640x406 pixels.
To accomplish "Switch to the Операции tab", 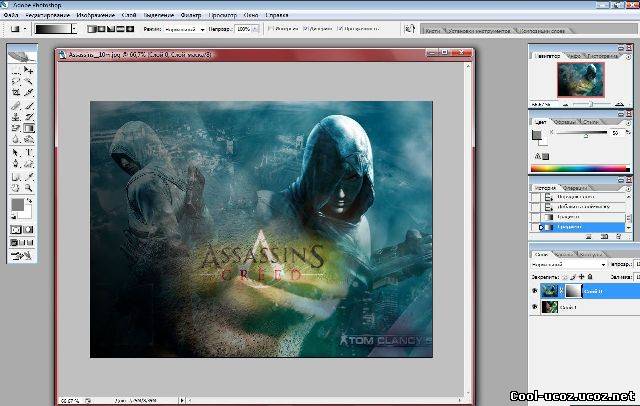I will pyautogui.click(x=576, y=188).
